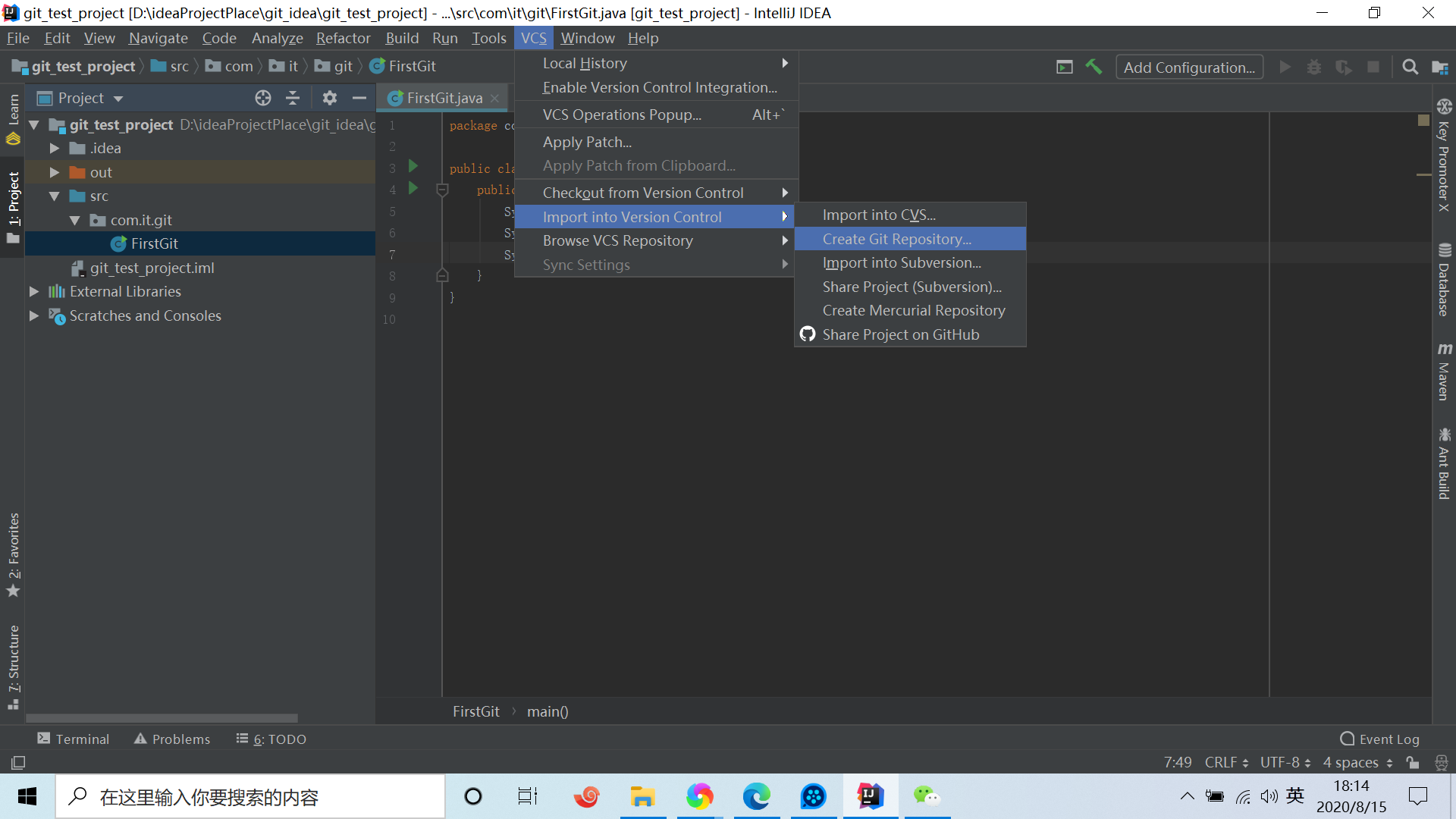Toggle the read-only lock icon in status bar

tap(1412, 762)
